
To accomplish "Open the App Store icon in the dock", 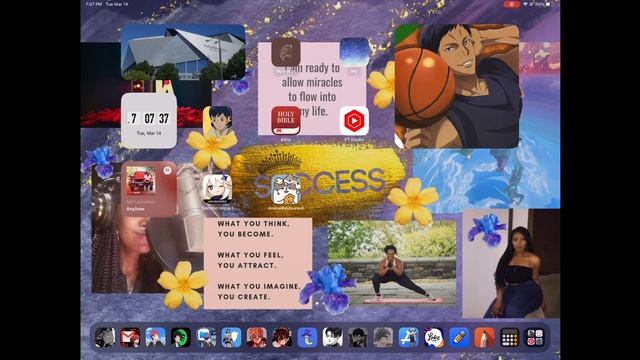I will 409,338.
